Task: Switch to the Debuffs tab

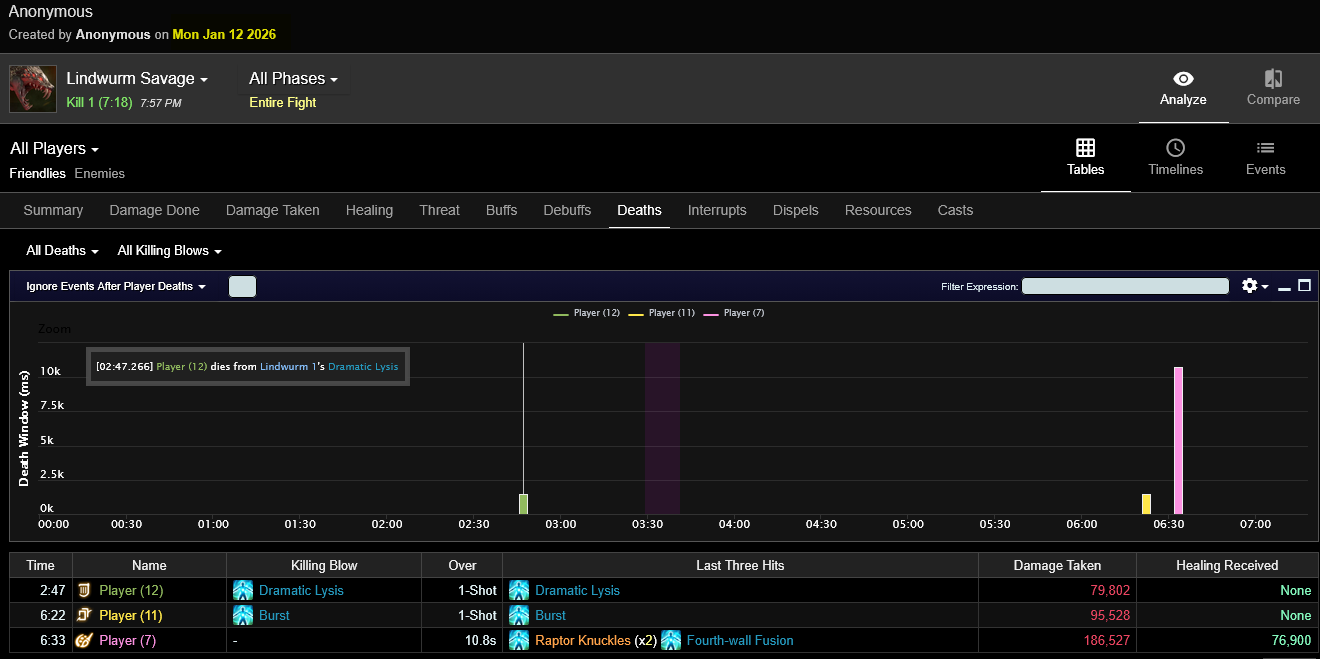Action: [x=567, y=210]
